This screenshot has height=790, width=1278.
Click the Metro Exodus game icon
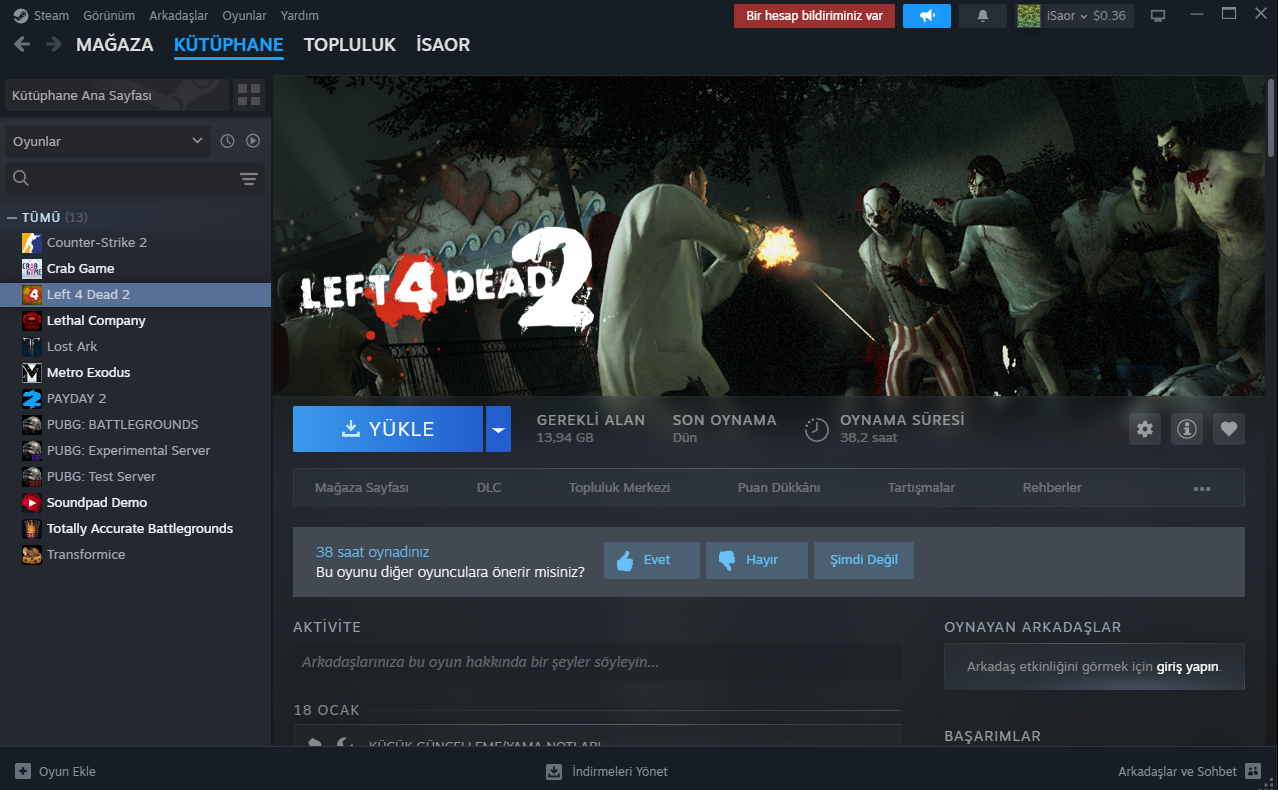click(x=32, y=373)
